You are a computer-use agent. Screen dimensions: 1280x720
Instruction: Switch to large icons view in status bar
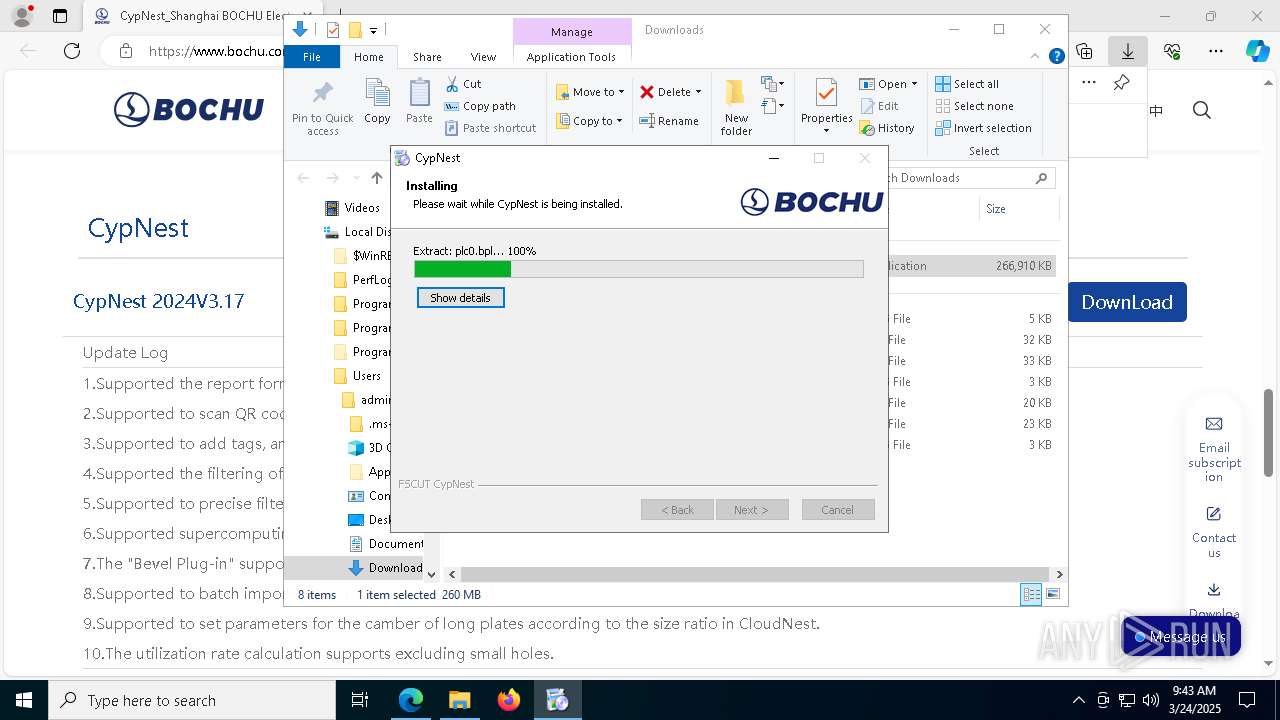1052,595
